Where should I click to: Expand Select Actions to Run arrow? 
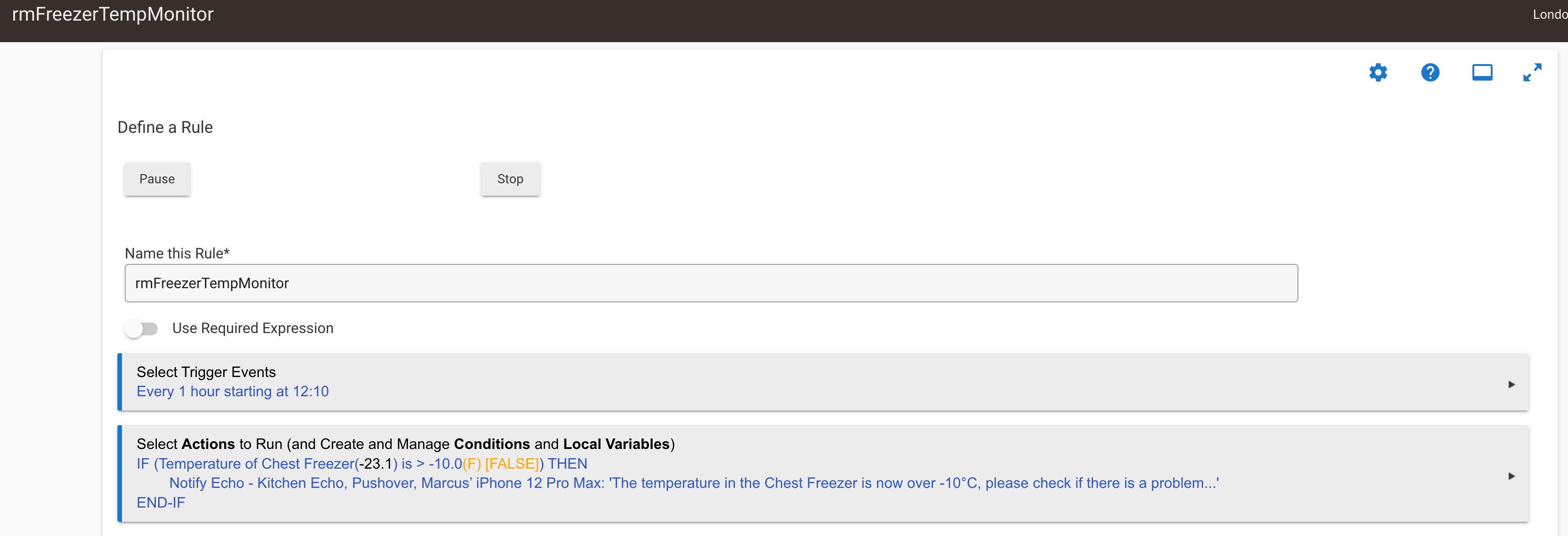(x=1512, y=476)
